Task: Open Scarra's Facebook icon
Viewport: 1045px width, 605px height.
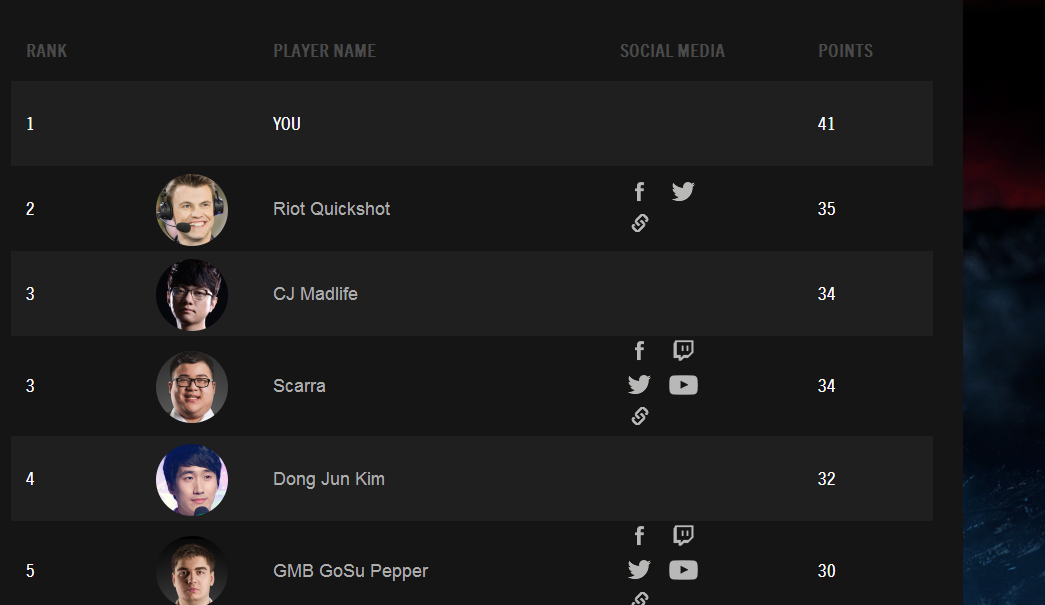Action: [639, 350]
